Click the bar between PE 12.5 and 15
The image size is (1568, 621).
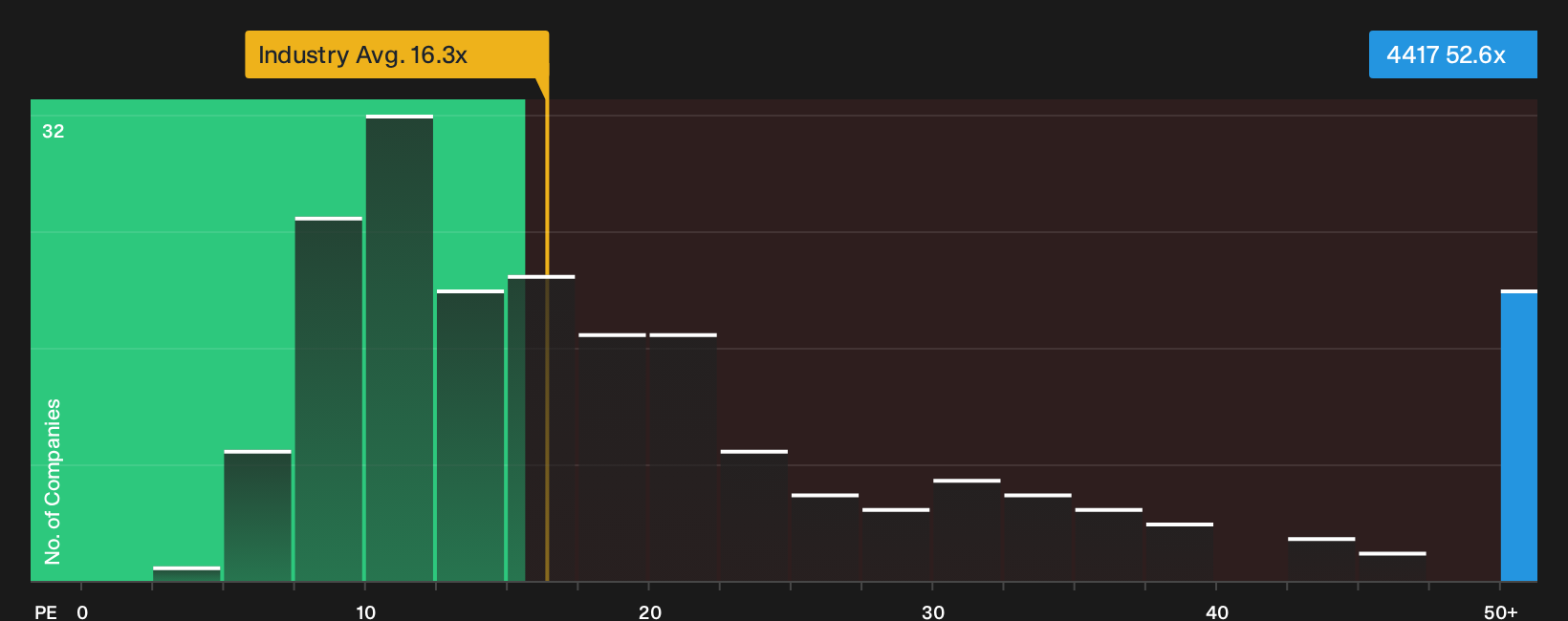coord(470,436)
